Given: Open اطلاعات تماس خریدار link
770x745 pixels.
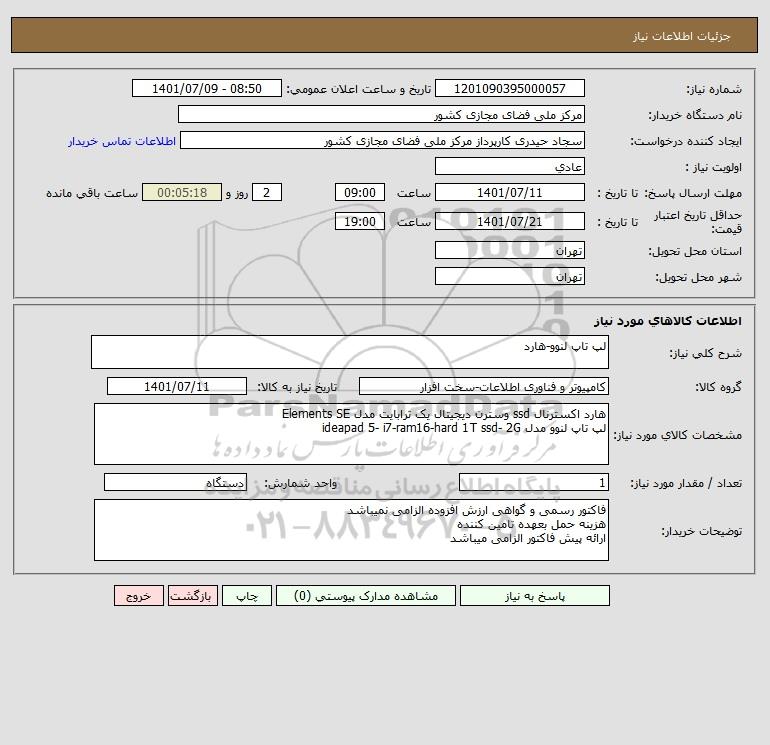Looking at the screenshot, I should (x=122, y=141).
